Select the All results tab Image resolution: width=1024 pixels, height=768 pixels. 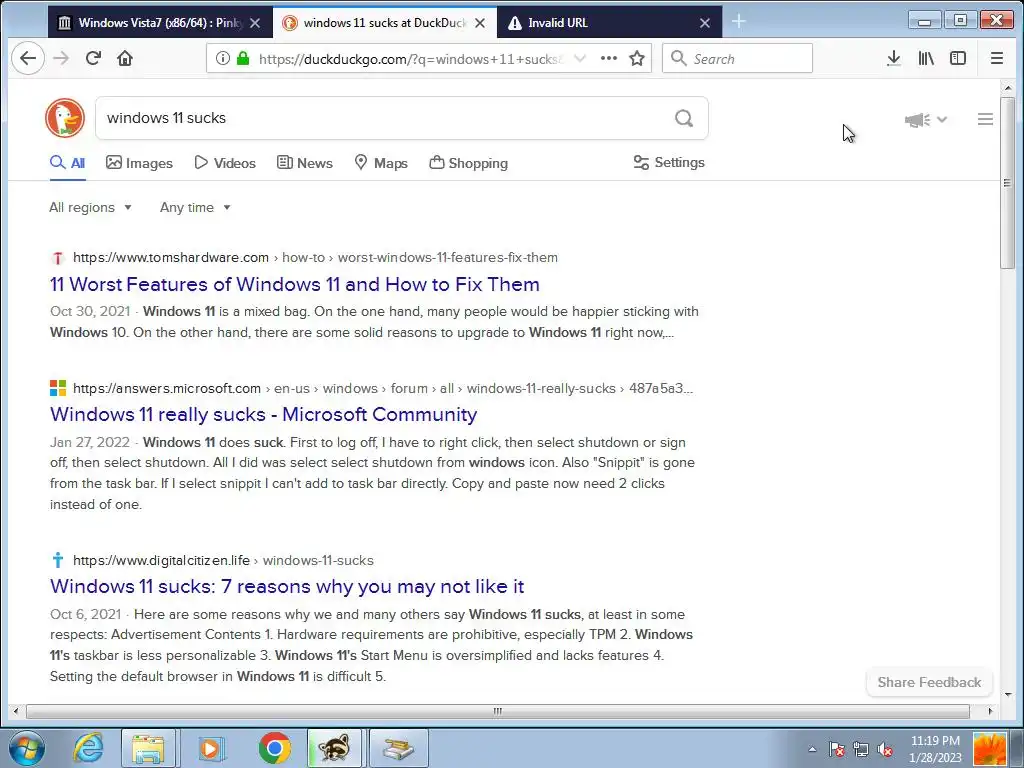[x=67, y=163]
